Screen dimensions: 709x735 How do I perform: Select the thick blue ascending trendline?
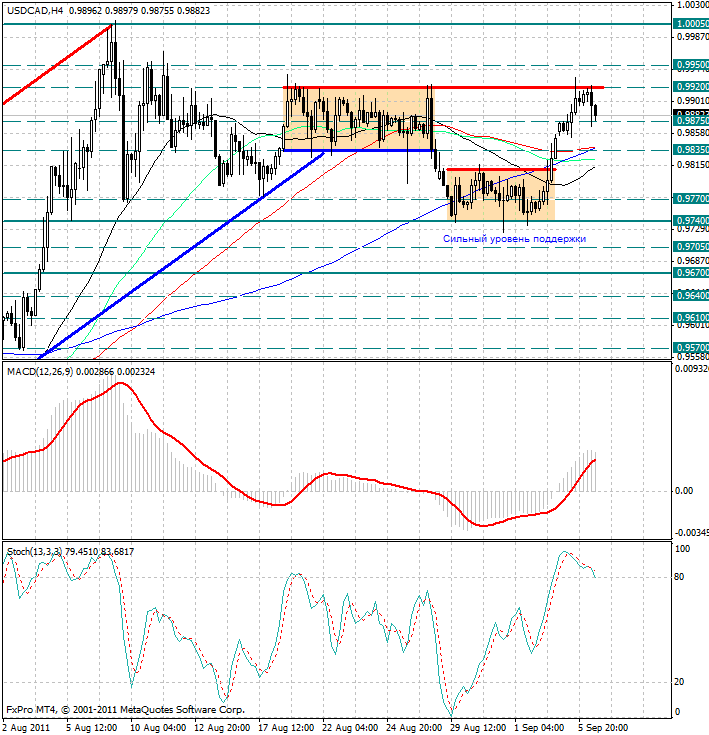(181, 255)
